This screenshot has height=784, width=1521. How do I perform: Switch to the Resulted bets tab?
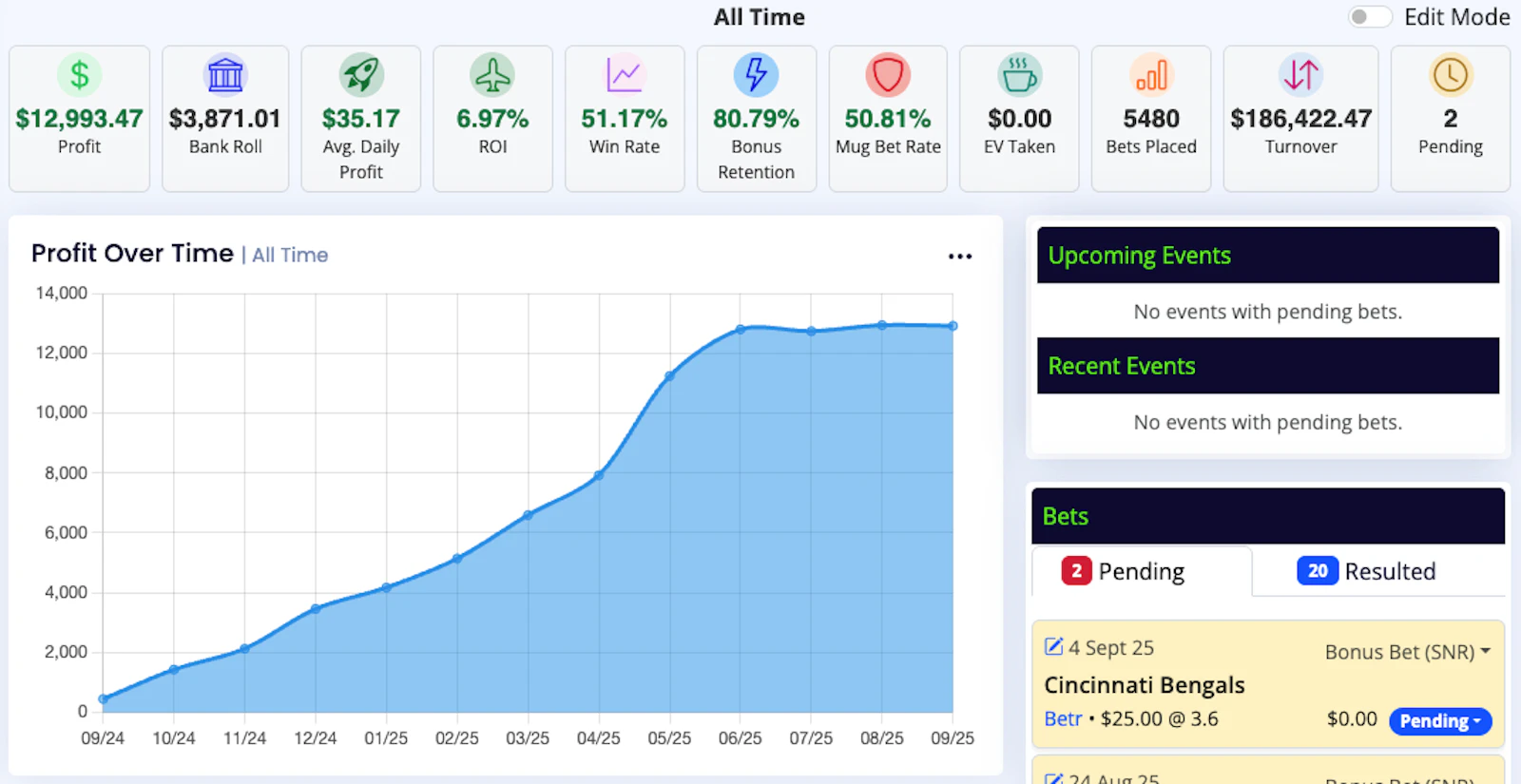[x=1367, y=571]
